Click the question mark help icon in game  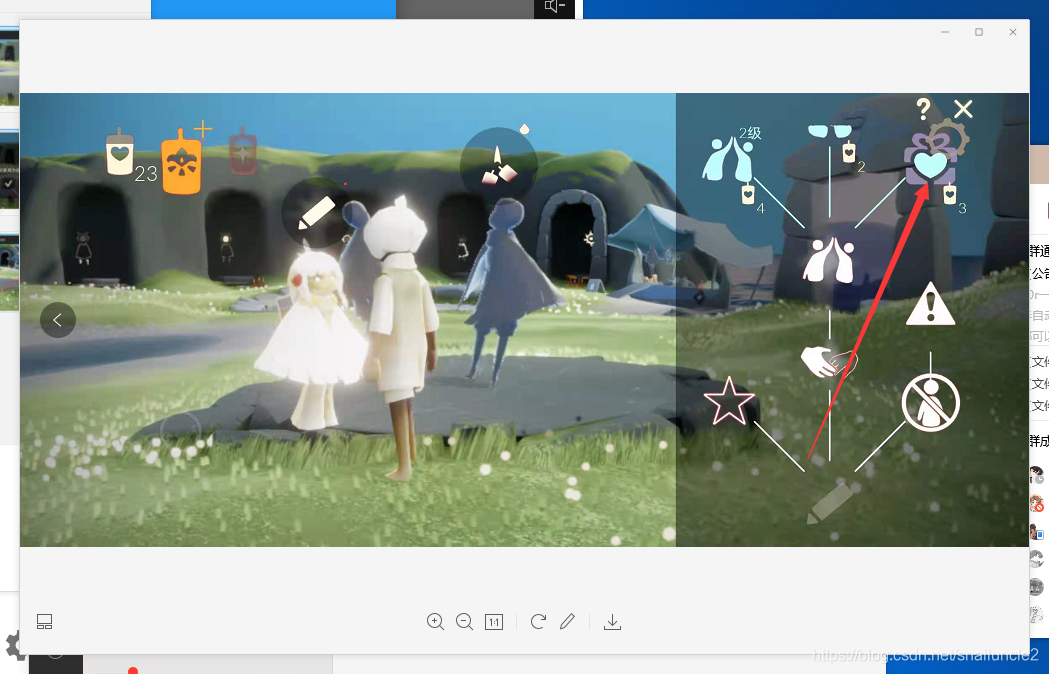(x=923, y=108)
